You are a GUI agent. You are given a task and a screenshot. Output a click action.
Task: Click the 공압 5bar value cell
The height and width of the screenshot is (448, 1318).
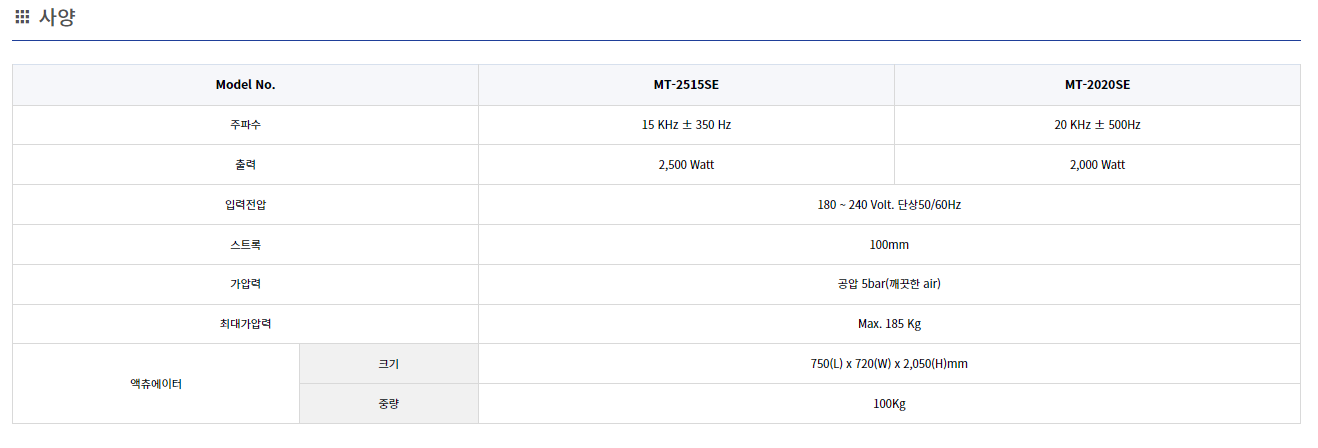tap(889, 284)
